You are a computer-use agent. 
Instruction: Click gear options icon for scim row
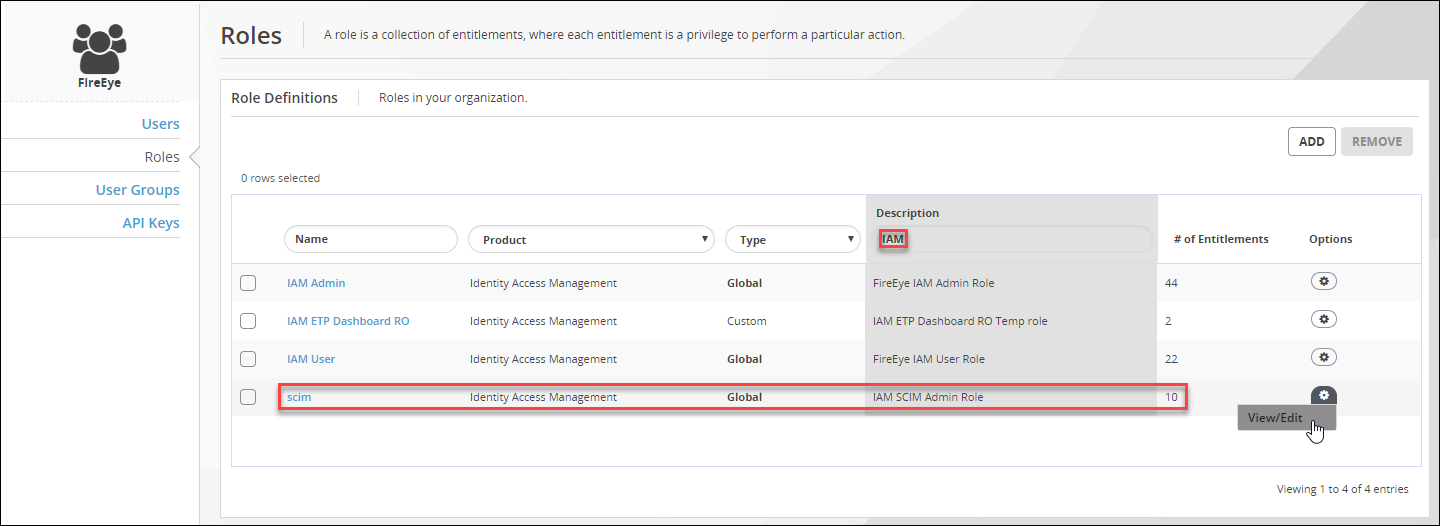point(1324,395)
